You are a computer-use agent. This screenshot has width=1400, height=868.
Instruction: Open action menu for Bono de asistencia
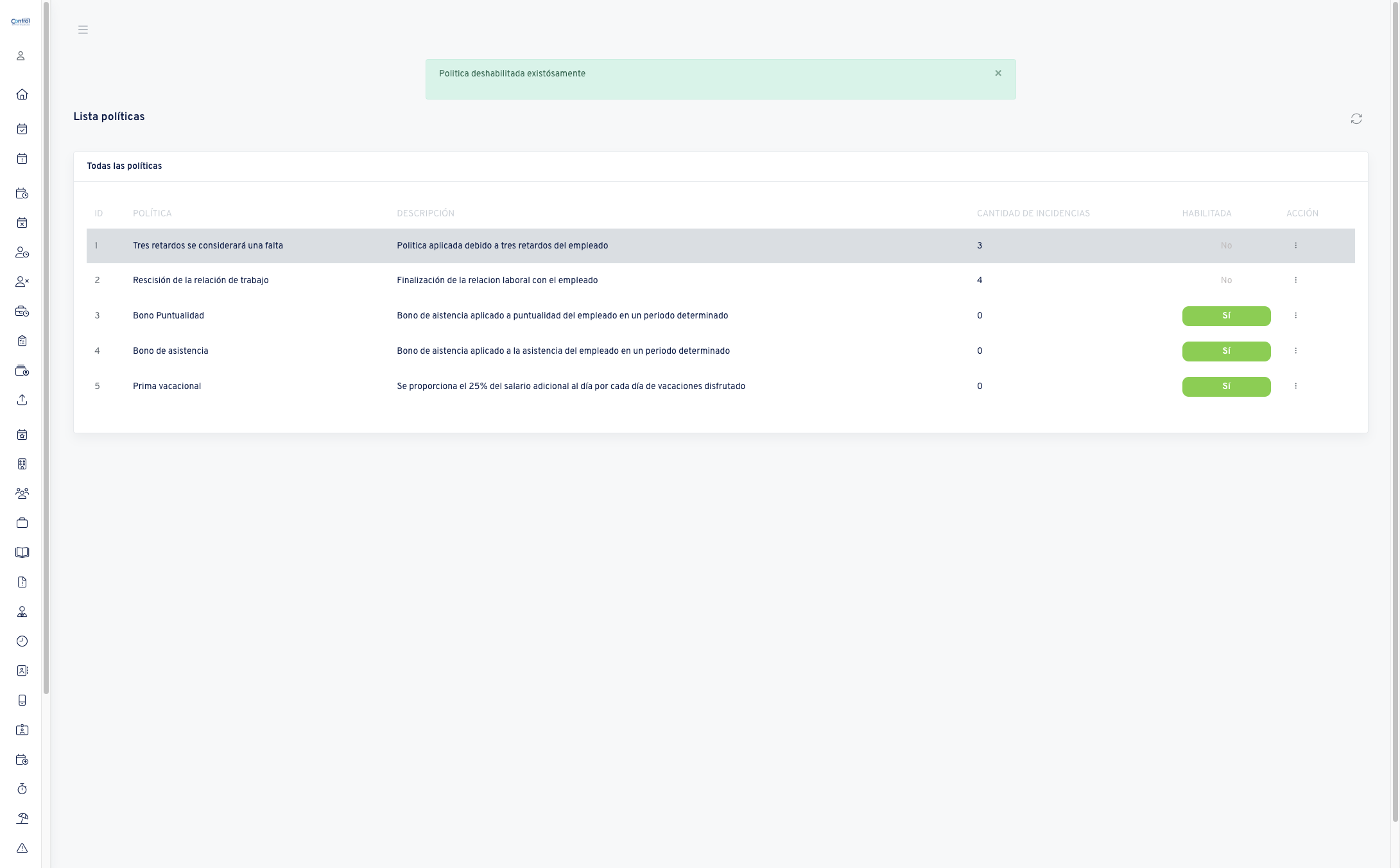click(x=1295, y=351)
